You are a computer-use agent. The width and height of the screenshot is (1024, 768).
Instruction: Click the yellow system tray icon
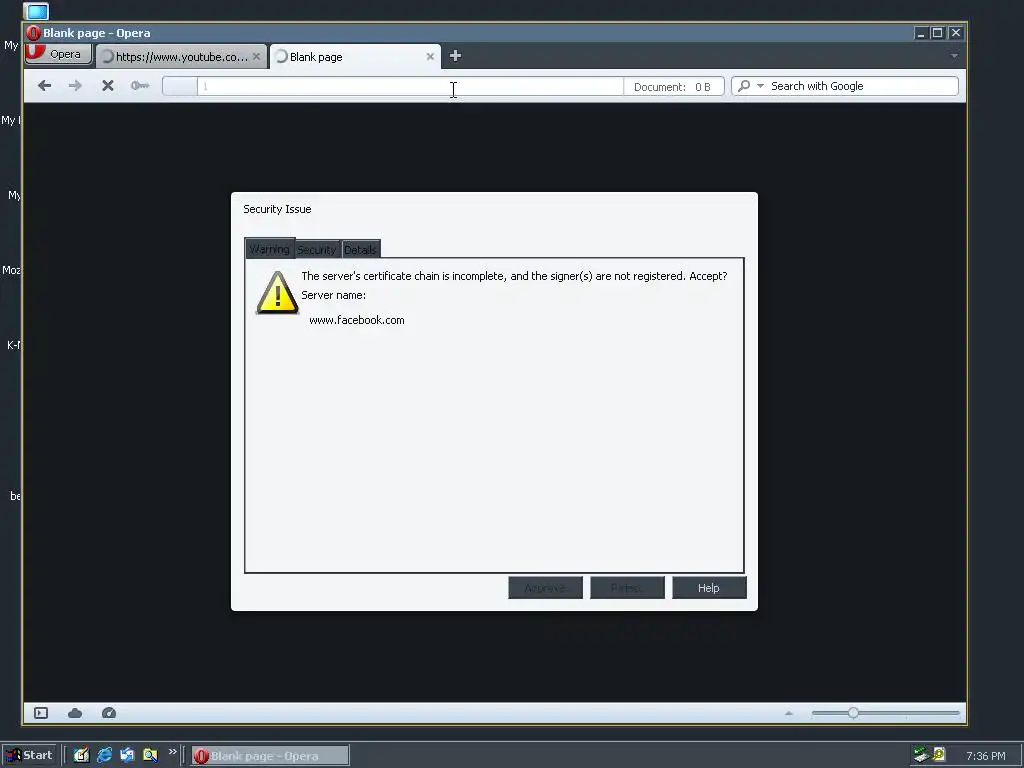(939, 754)
